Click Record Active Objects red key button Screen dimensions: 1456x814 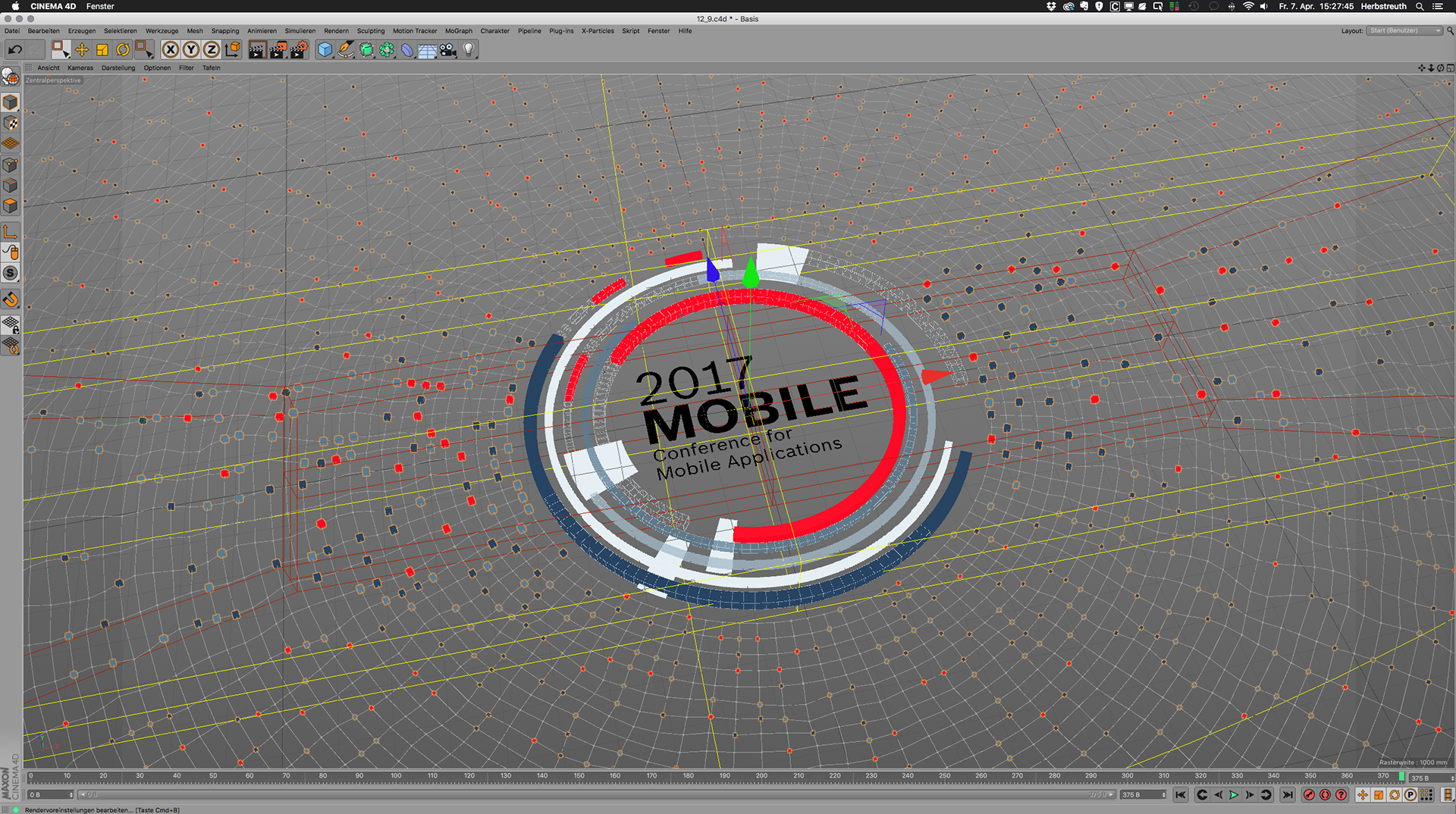1309,795
